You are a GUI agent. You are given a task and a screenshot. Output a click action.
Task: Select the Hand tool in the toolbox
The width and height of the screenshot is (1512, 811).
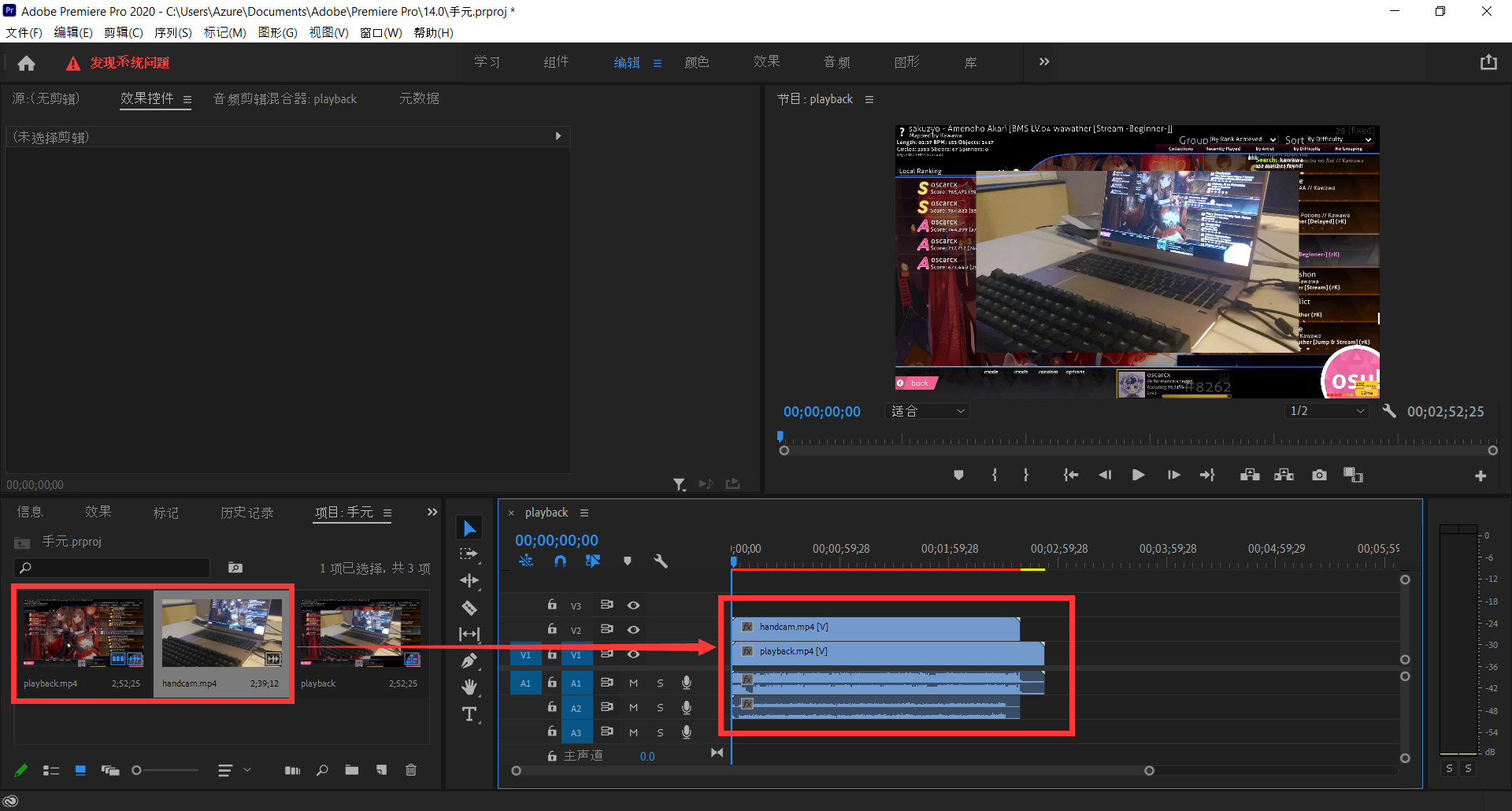click(469, 687)
